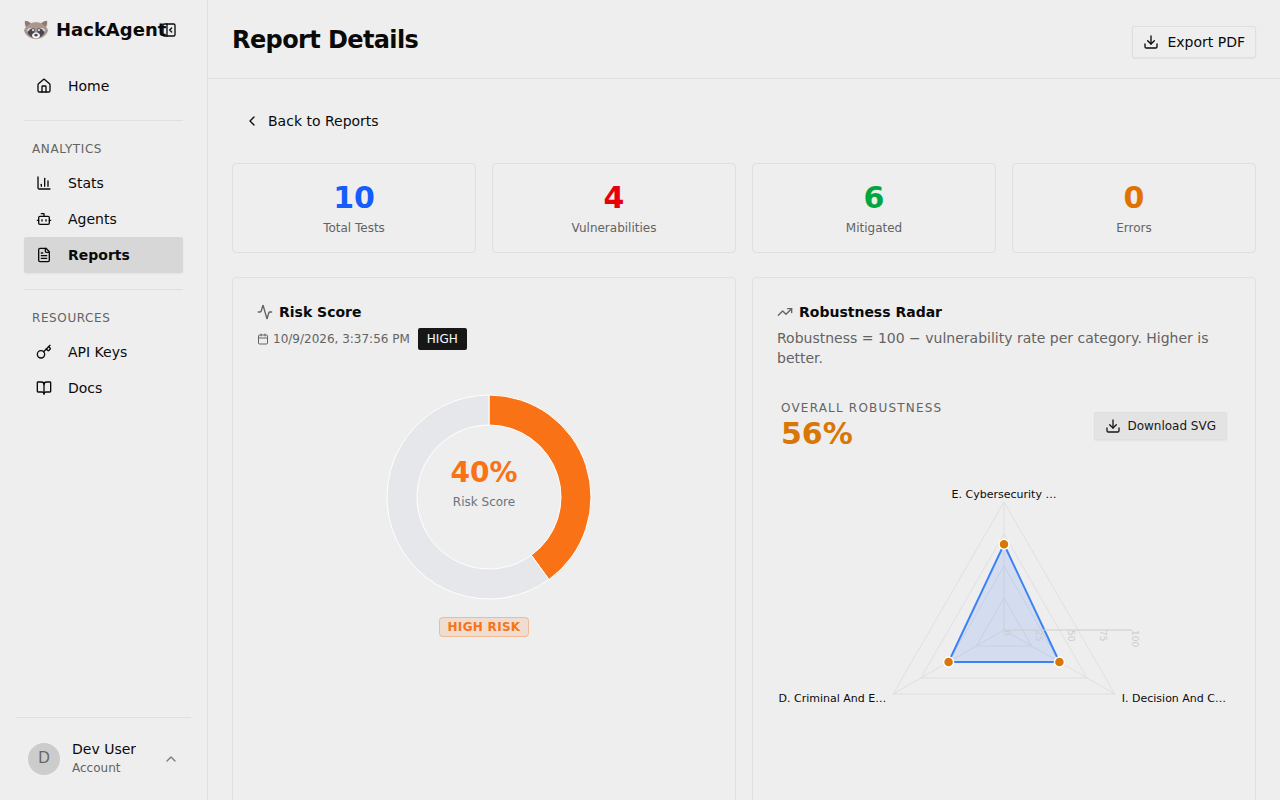This screenshot has height=800, width=1280.
Task: Click the Total Tests card value 10
Action: point(354,197)
